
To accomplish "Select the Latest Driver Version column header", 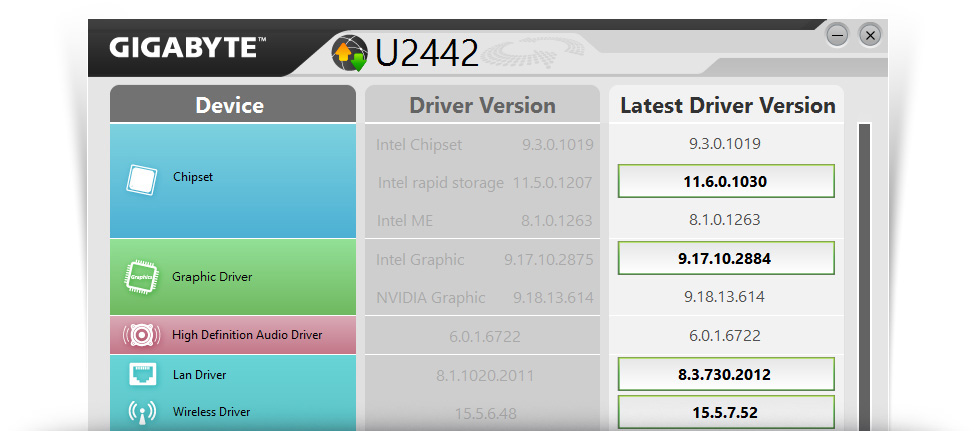I will (x=727, y=104).
